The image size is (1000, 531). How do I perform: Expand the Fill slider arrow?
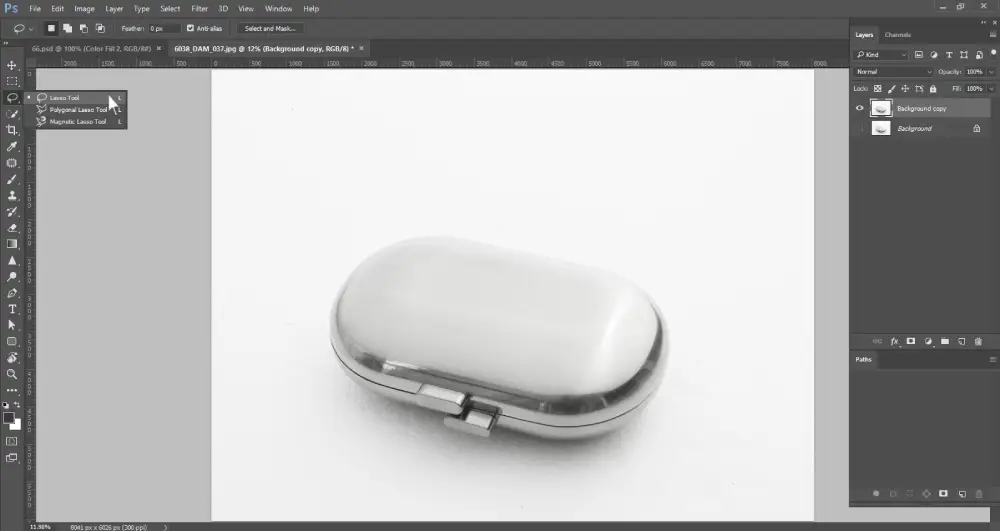[990, 89]
